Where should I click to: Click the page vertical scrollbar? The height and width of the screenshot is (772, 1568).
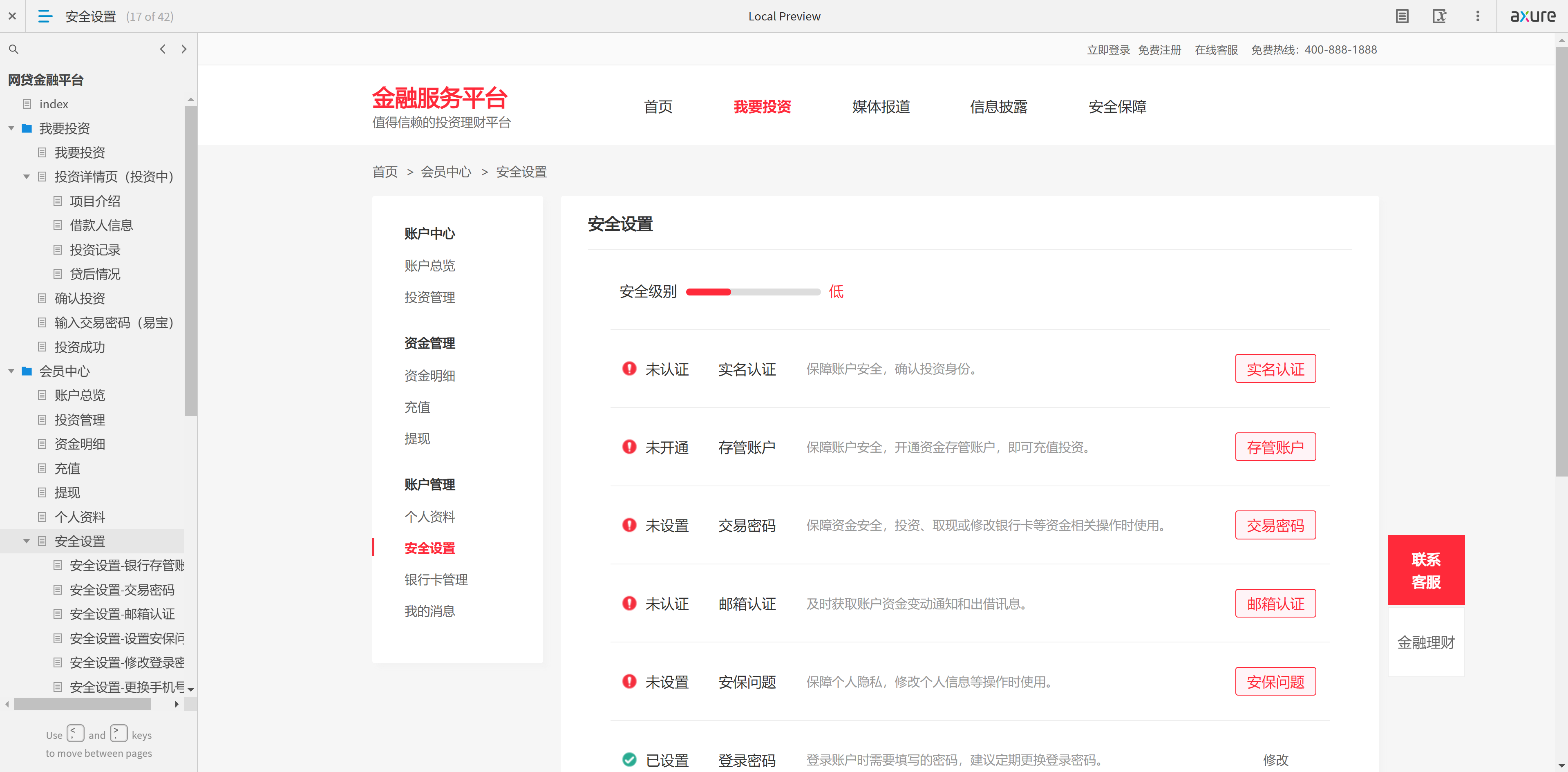(x=1561, y=262)
